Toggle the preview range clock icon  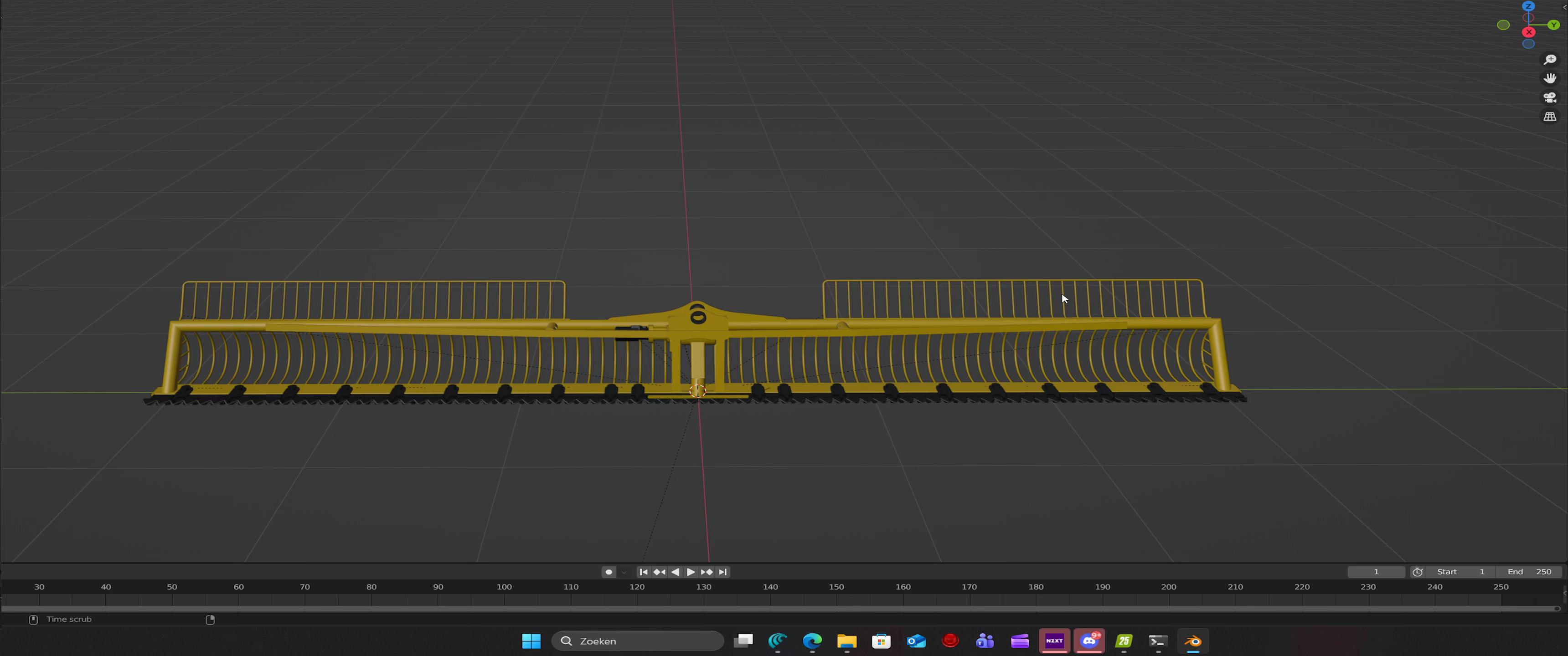tap(1418, 572)
